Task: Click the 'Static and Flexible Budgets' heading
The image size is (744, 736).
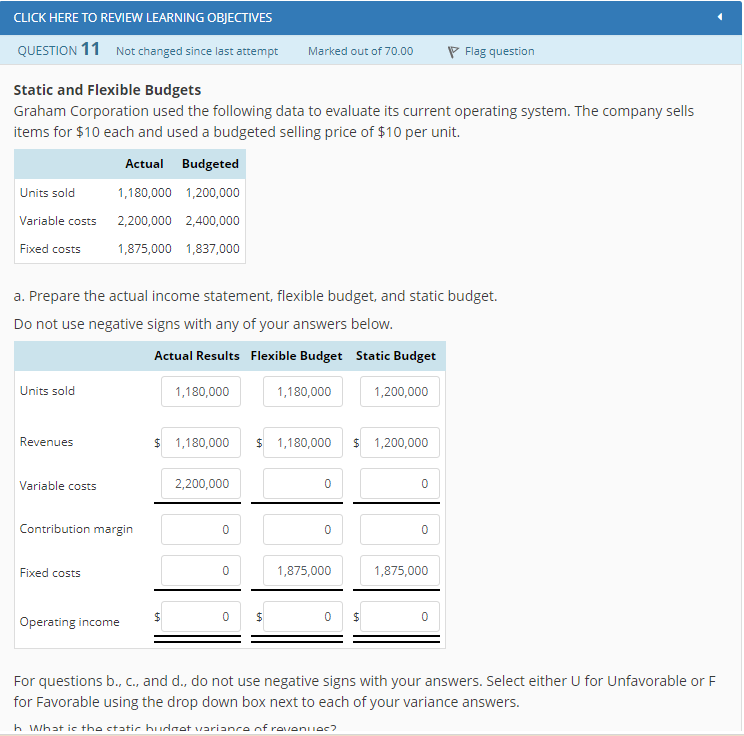Action: coord(107,90)
